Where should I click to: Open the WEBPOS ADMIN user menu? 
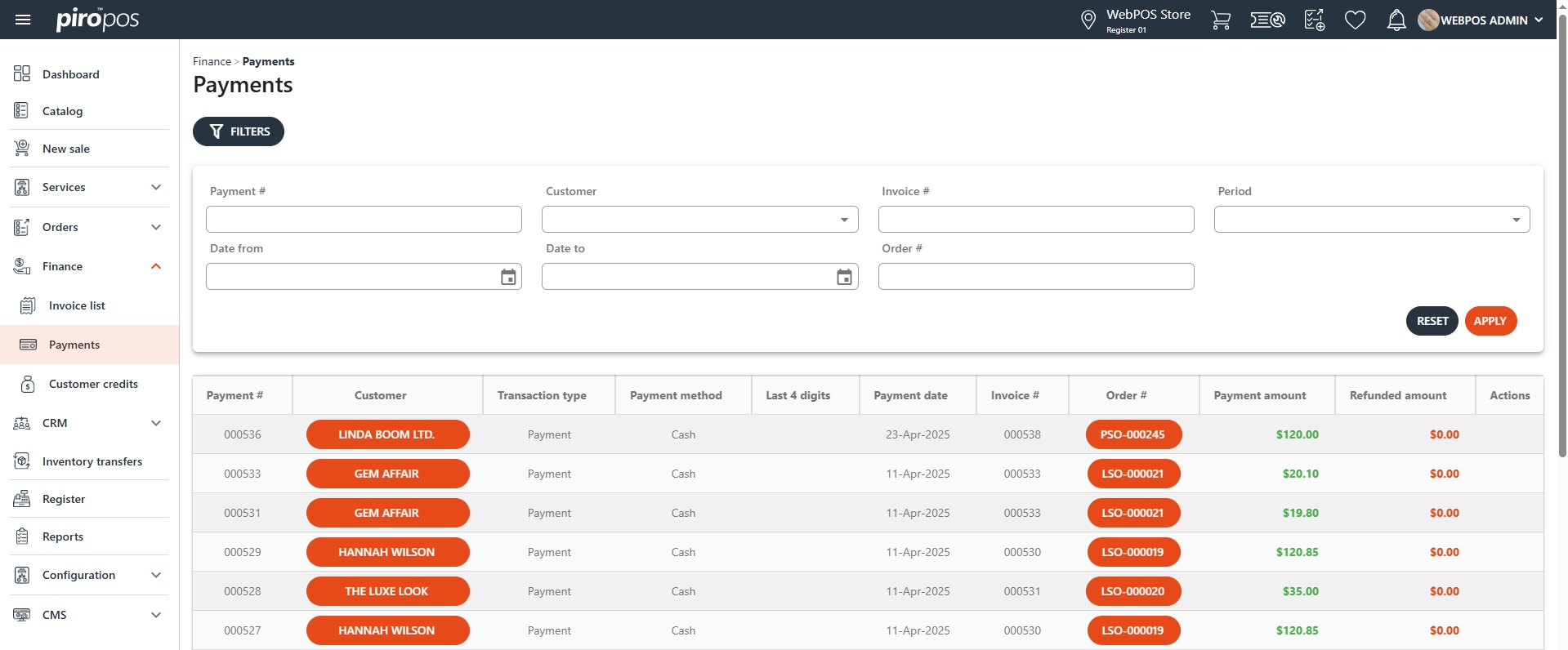(1481, 20)
